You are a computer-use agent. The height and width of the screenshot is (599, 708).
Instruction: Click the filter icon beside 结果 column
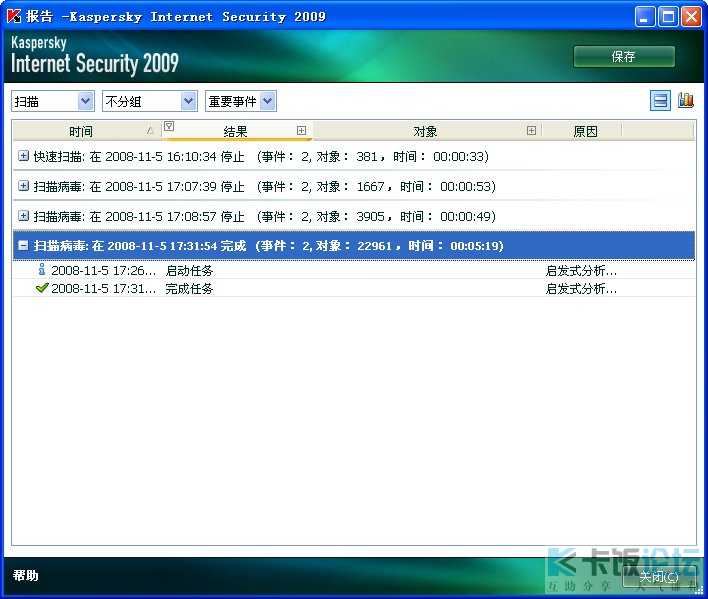pyautogui.click(x=169, y=126)
